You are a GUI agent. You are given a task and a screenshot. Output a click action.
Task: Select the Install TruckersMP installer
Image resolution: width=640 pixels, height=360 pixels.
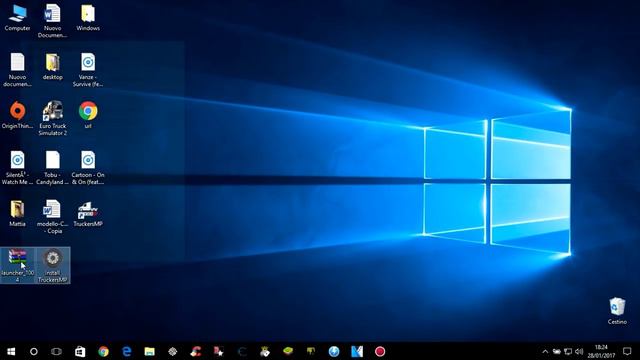coord(53,266)
